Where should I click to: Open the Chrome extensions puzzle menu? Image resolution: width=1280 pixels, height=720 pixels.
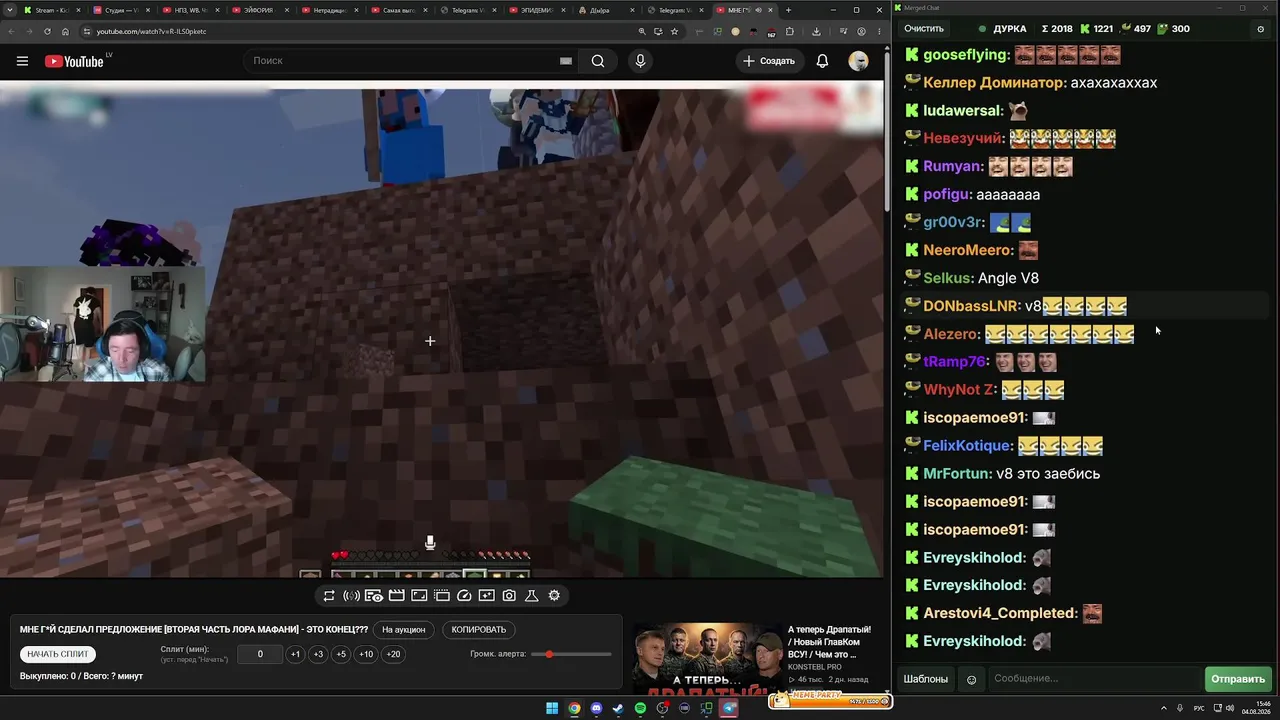coord(790,31)
